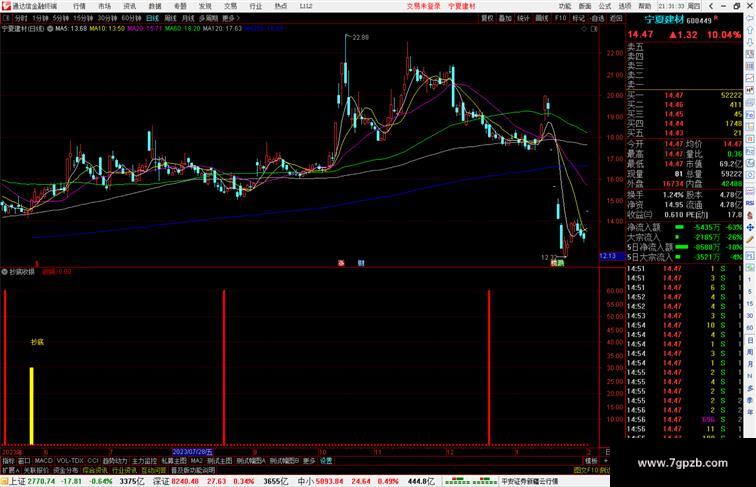Screen dimensions: 756x487
Task: Click the back chevron in the title bar
Action: coord(711,6)
